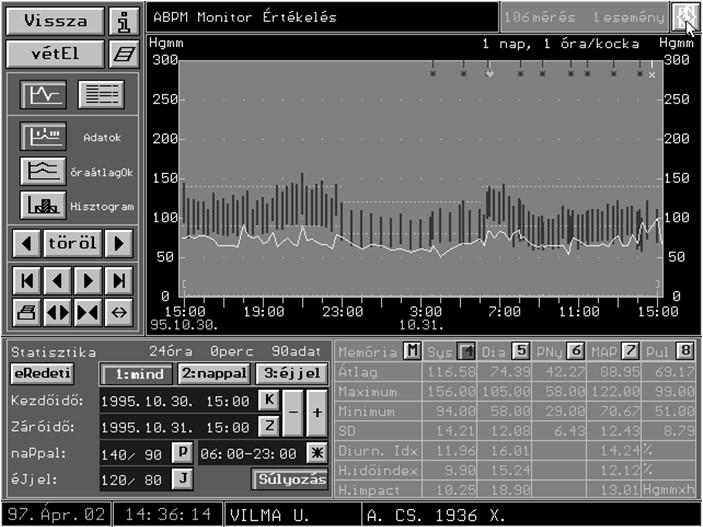The image size is (703, 527).
Task: Step forward one using right triangle
Action: (x=88, y=281)
